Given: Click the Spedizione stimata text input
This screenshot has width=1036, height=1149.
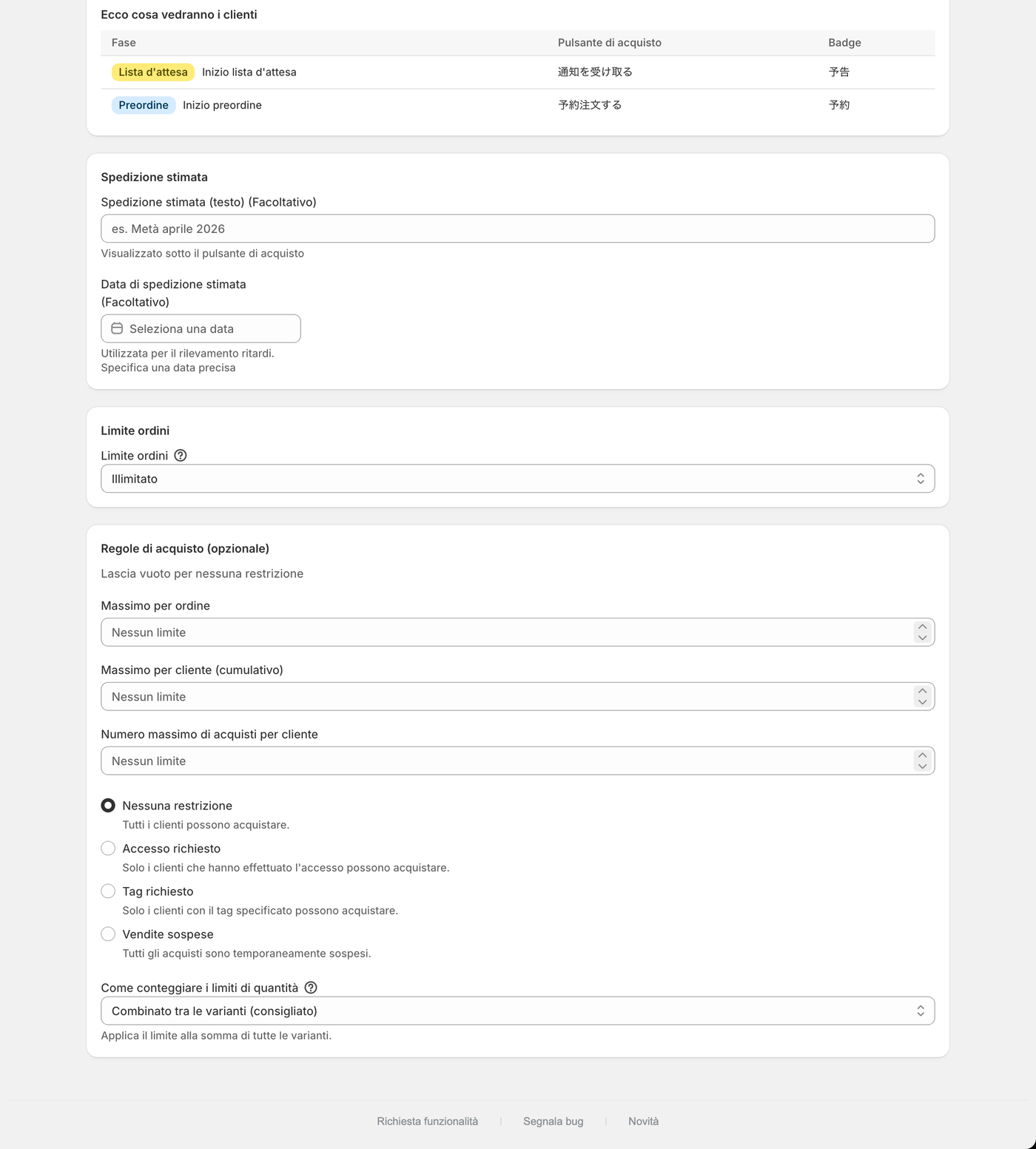Looking at the screenshot, I should tap(517, 229).
